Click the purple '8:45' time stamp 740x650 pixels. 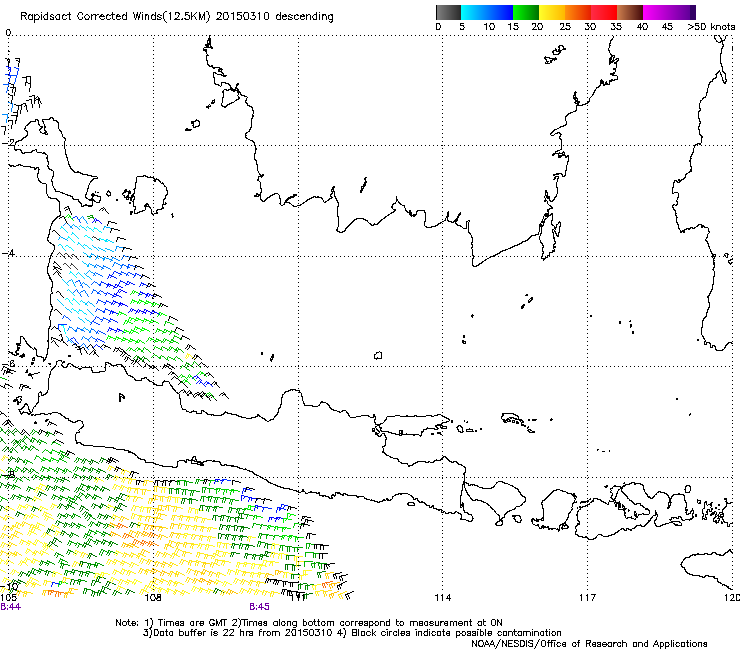(259, 607)
